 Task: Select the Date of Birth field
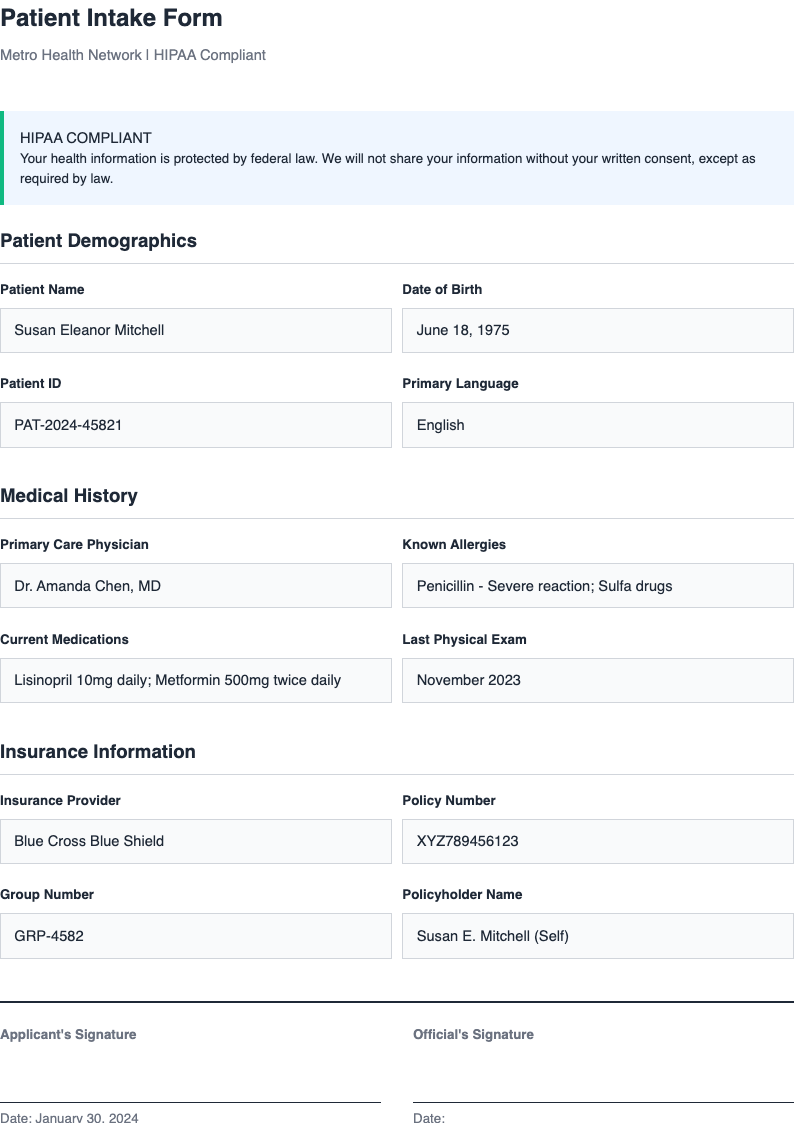pos(597,330)
